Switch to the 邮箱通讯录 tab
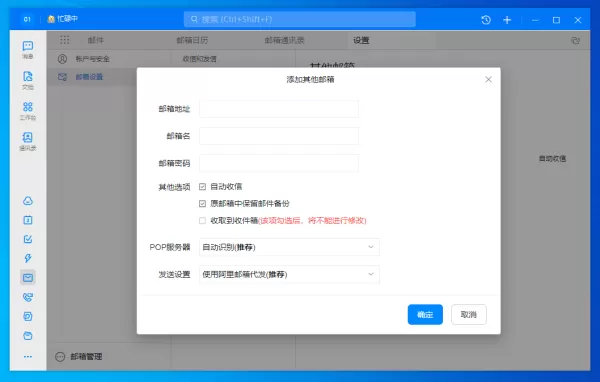Screen dimensions: 600x382 [284, 40]
